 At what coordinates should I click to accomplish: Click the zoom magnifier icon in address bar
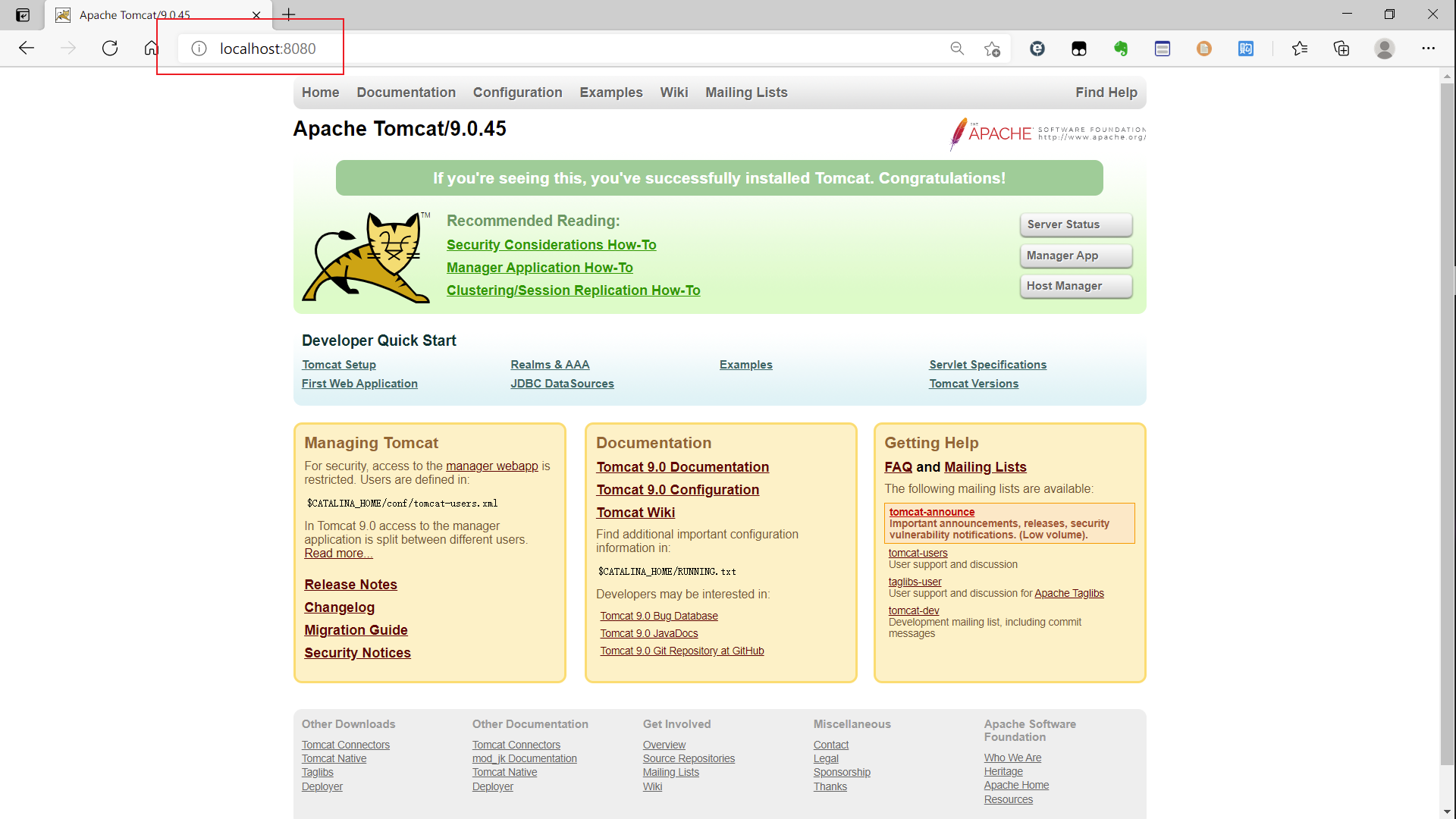point(957,49)
